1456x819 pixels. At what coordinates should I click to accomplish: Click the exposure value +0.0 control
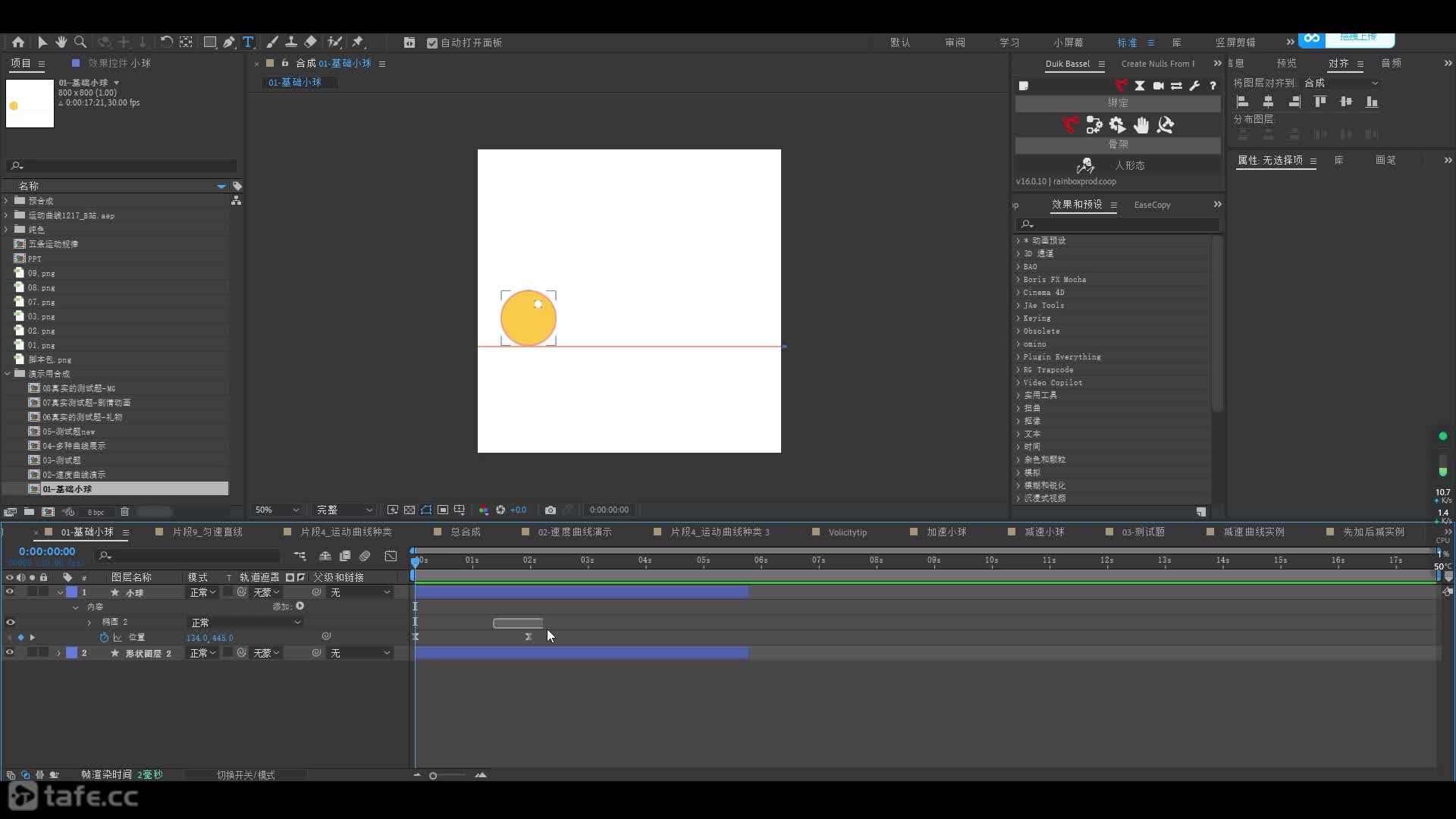click(518, 510)
